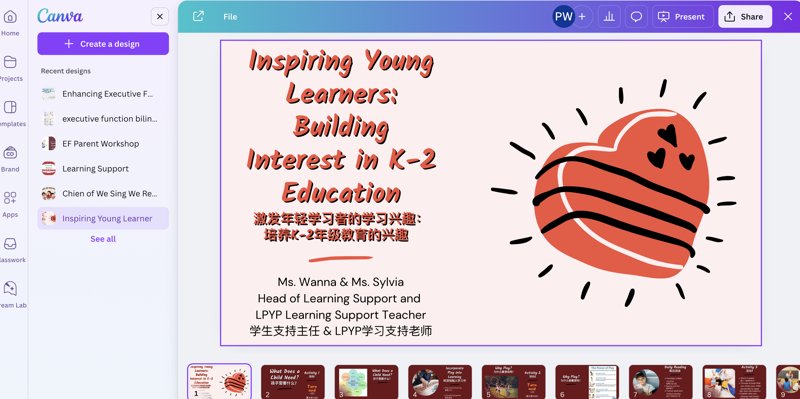Viewport: 800px width, 399px height.
Task: Click Ms. Wanna & Ms. Sylvia text
Action: (x=341, y=282)
